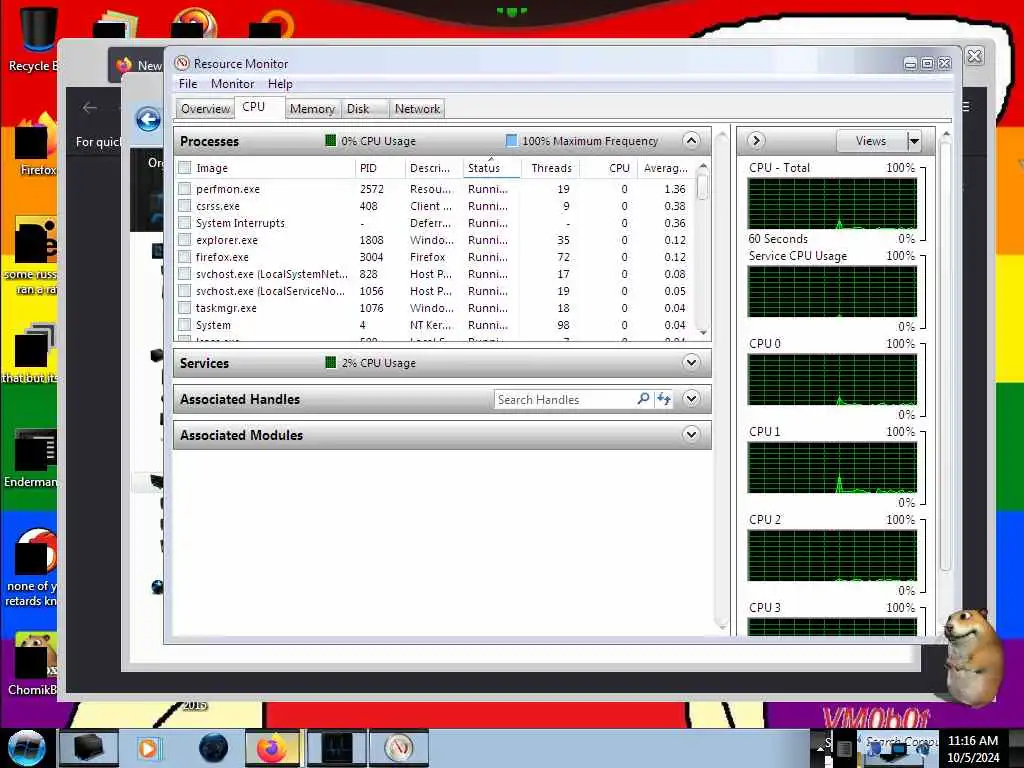1024x768 pixels.
Task: Open the Views dropdown arrow
Action: (x=914, y=140)
